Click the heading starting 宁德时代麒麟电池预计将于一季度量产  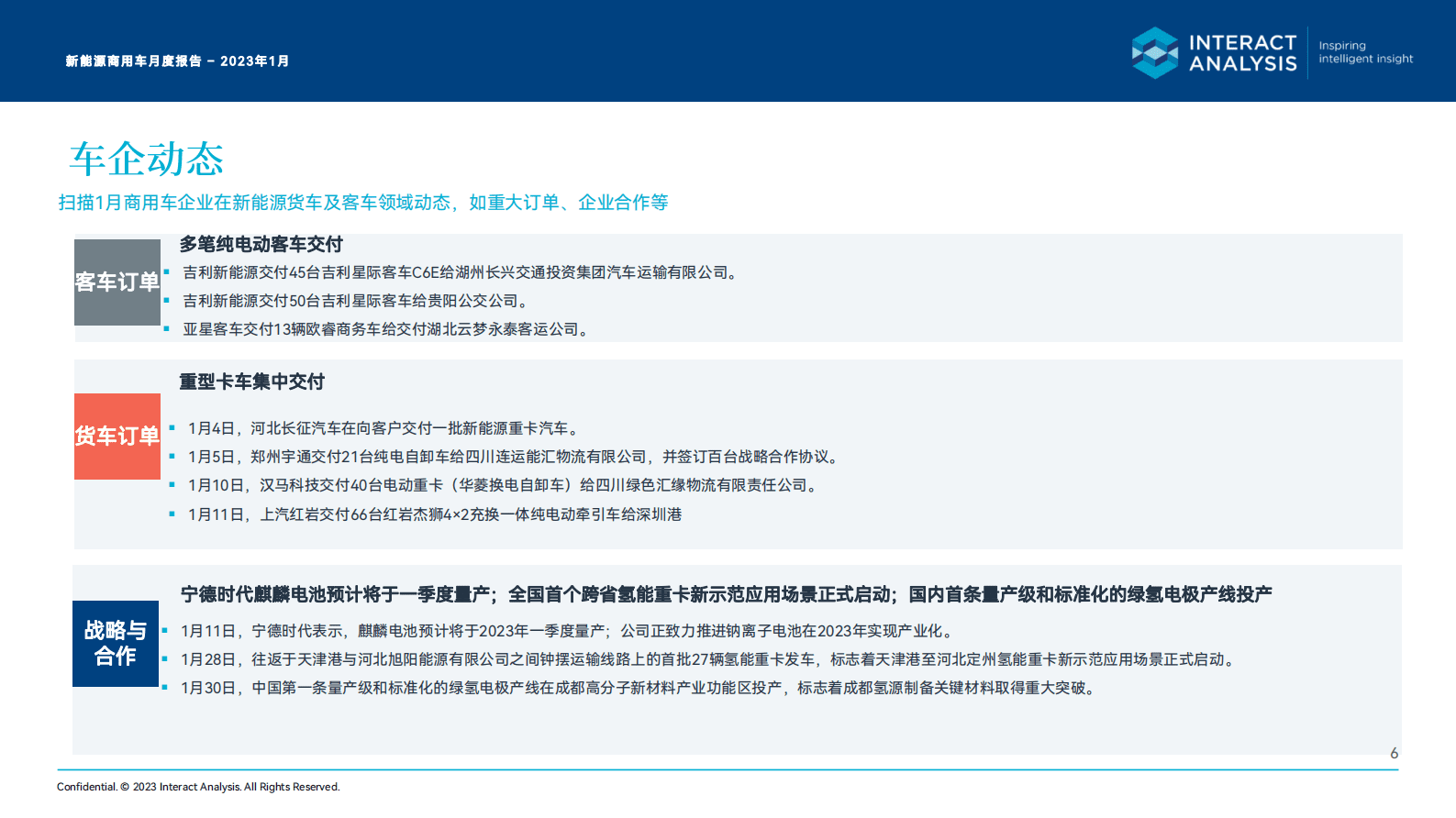coord(726,594)
